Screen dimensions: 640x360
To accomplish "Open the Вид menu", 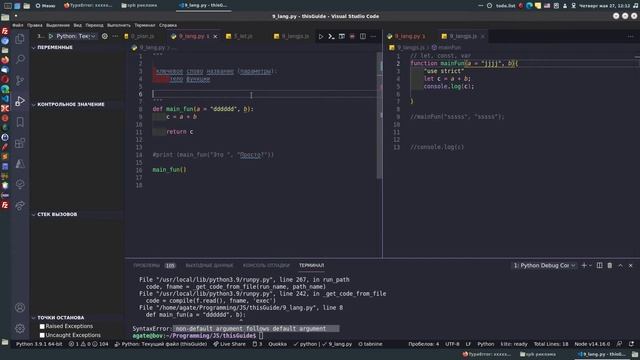I will click(78, 25).
